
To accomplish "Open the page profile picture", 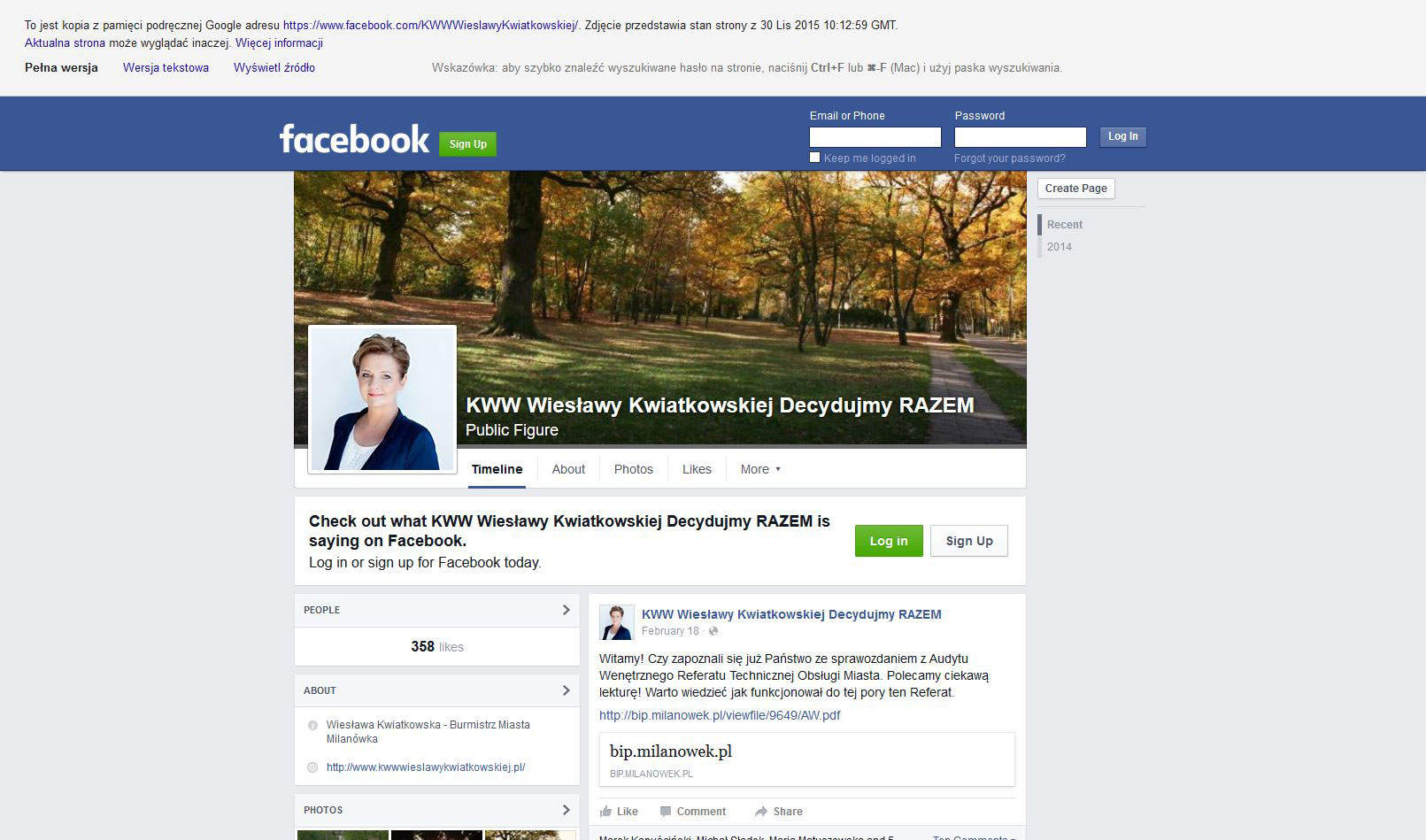I will coord(382,399).
